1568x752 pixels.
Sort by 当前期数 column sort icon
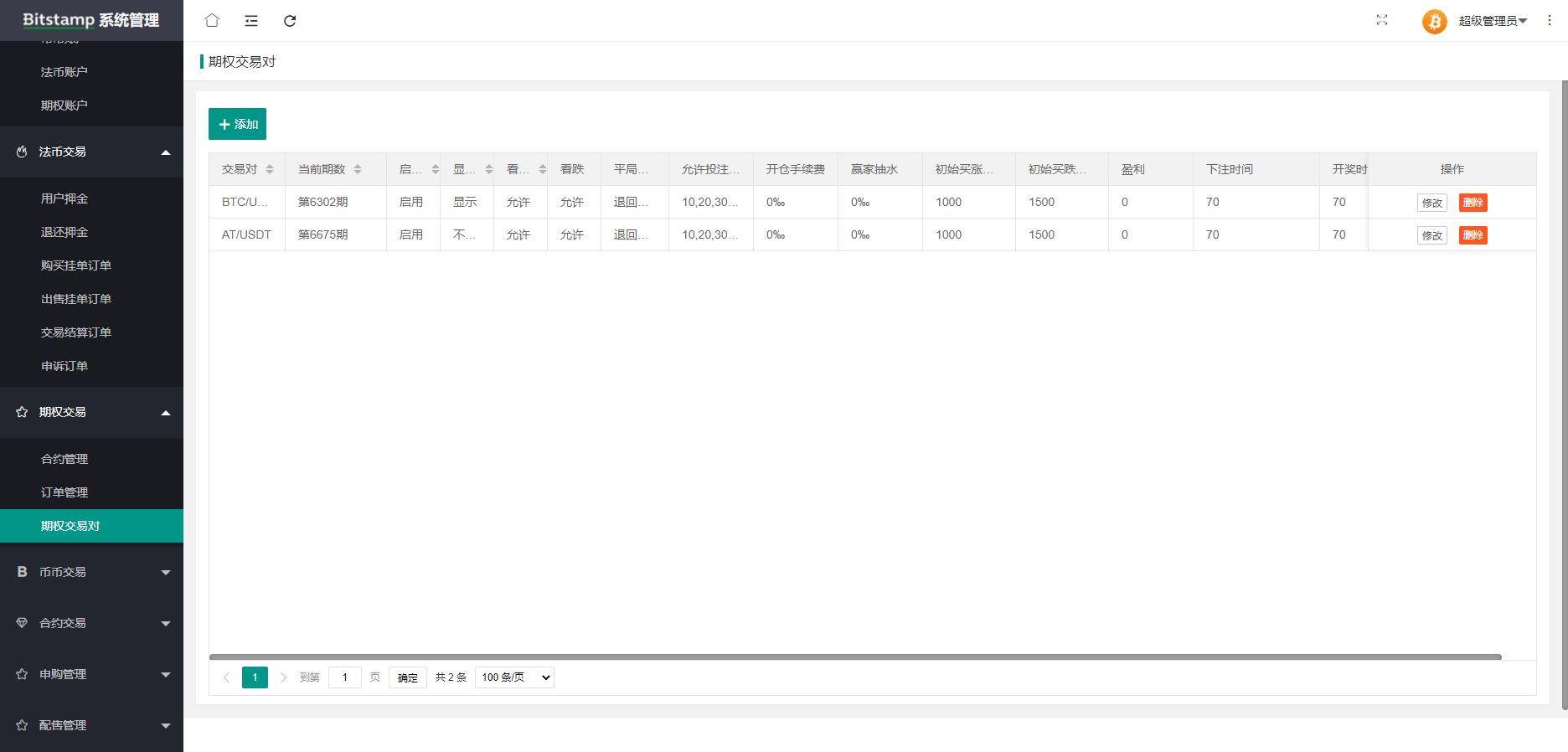[x=358, y=169]
